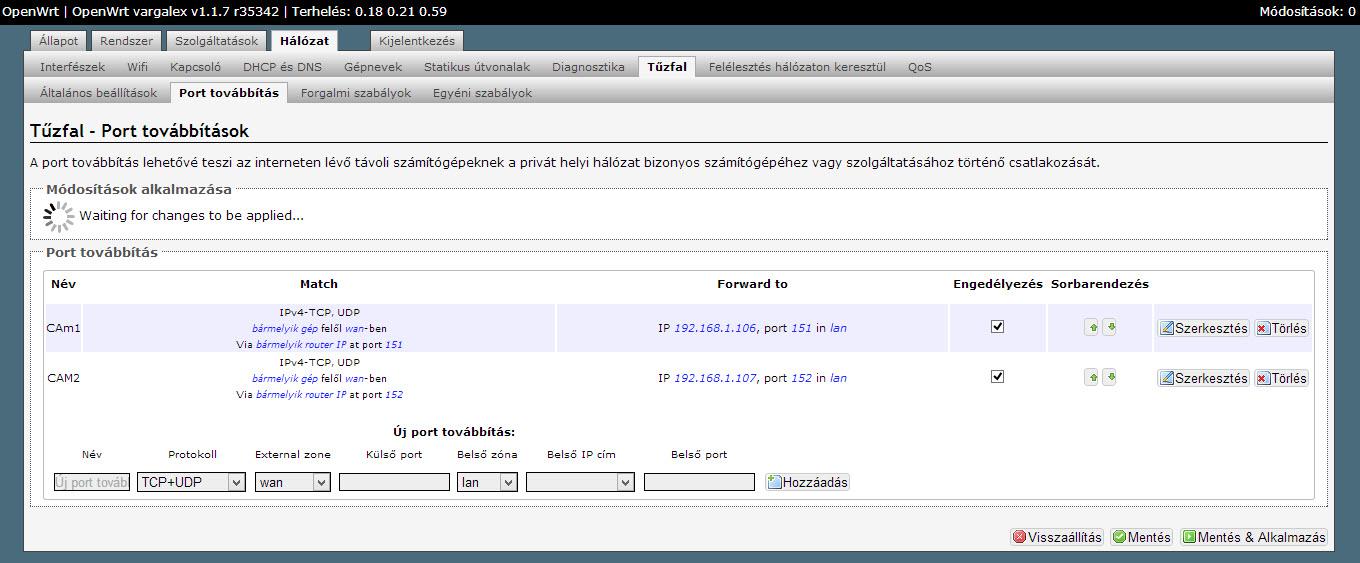The height and width of the screenshot is (563, 1360).
Task: Open Felélesztés hálózaton keresztül subtab
Action: click(797, 67)
